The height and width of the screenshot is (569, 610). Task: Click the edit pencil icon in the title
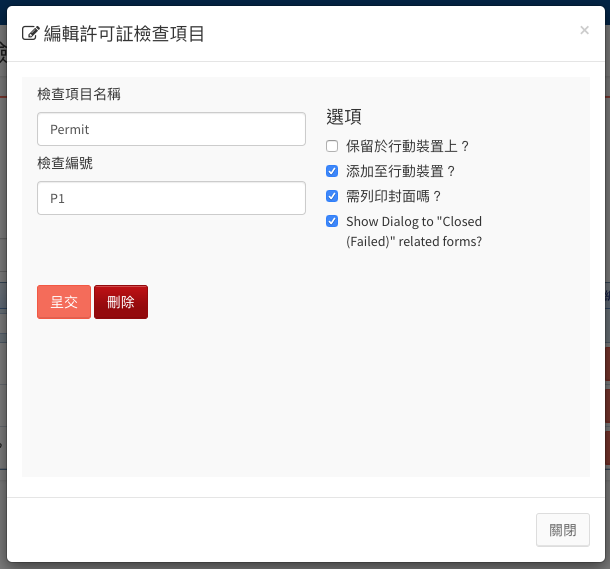[x=31, y=33]
